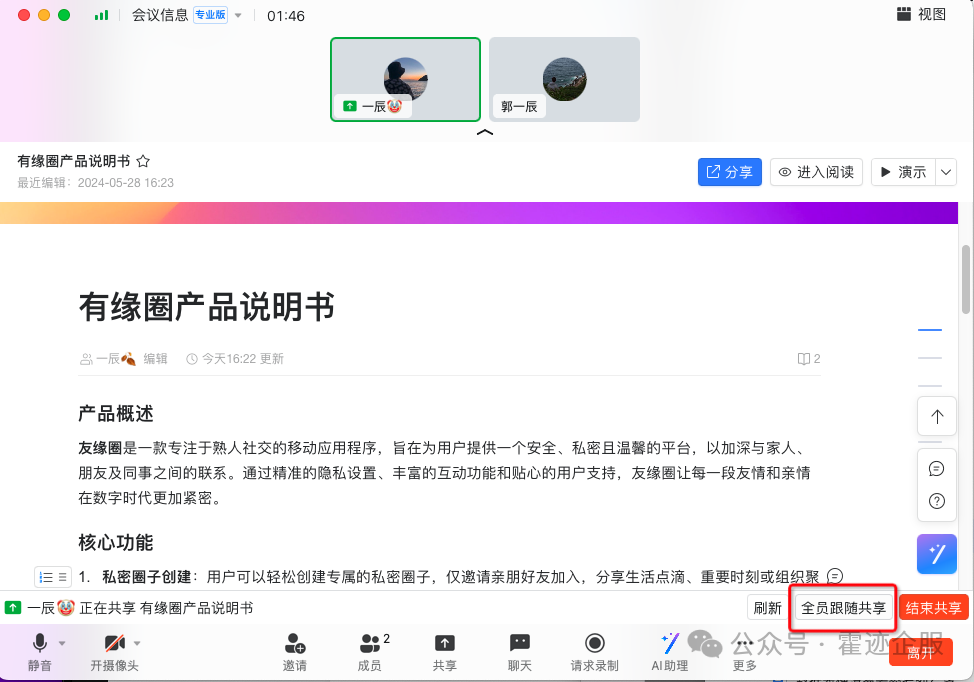Open the 更多 more options menu
Screen dimensions: 974x682
coord(744,652)
